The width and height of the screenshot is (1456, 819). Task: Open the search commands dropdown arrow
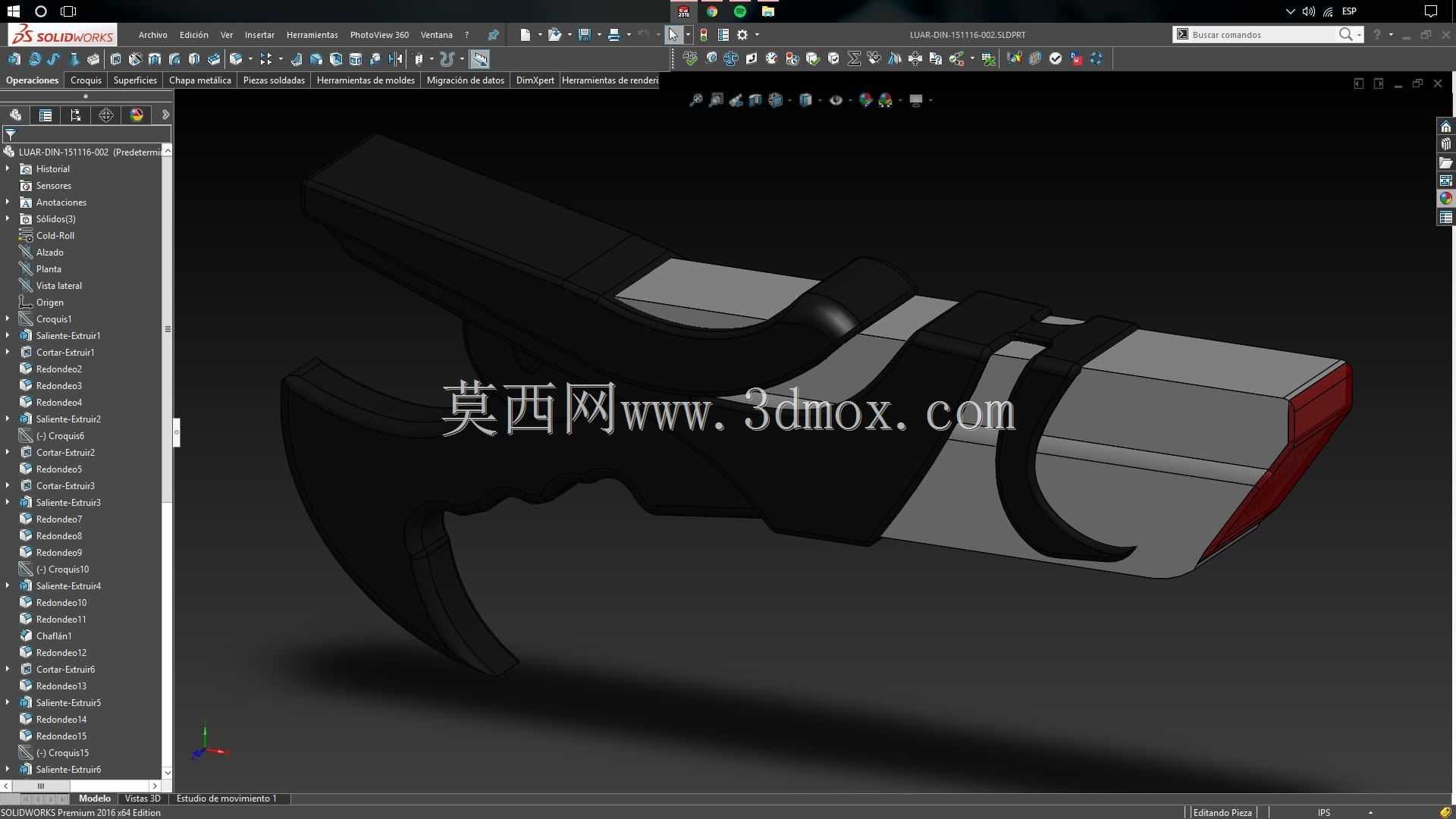tap(1359, 35)
